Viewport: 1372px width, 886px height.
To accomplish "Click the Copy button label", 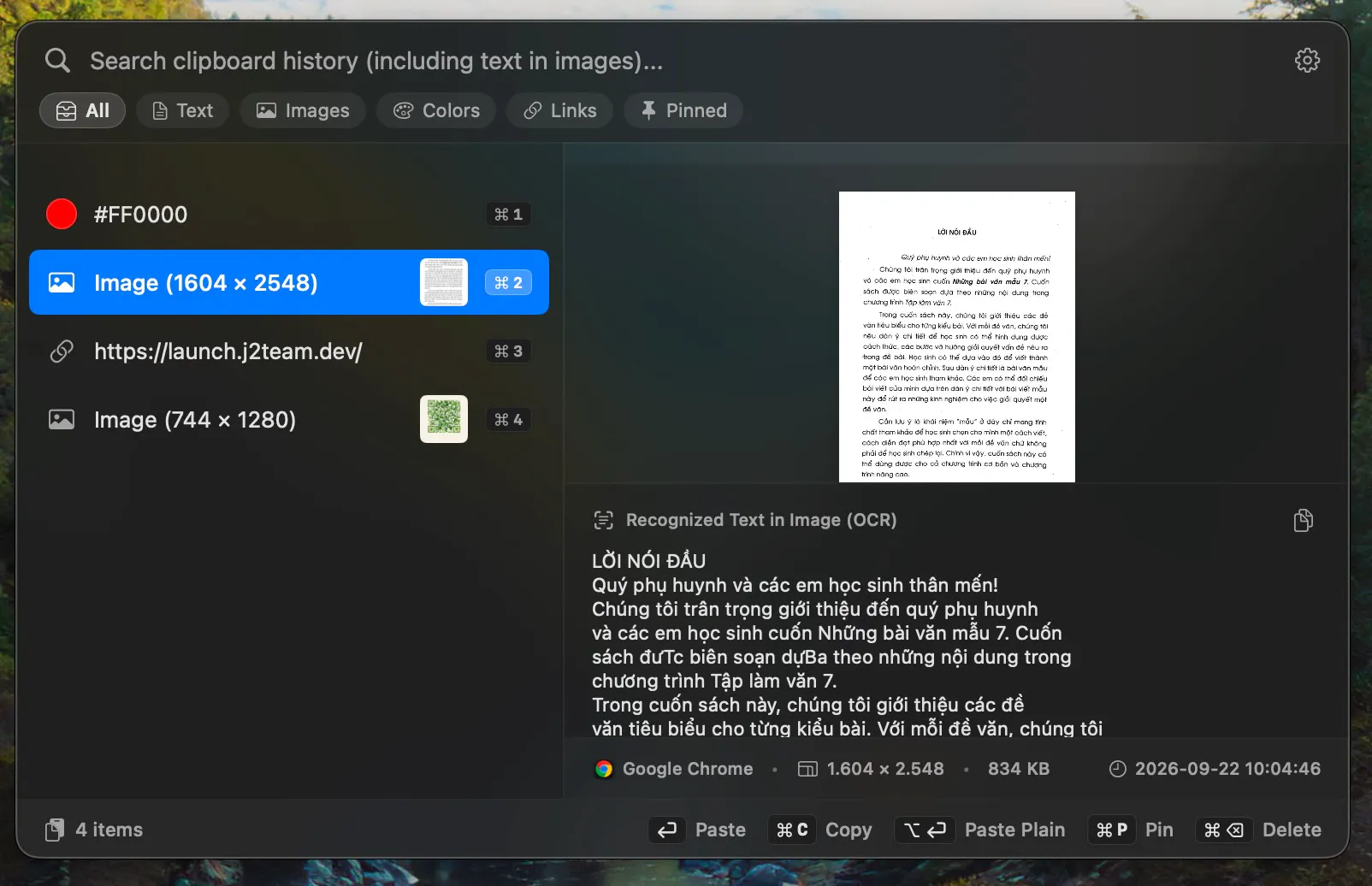I will coord(849,830).
